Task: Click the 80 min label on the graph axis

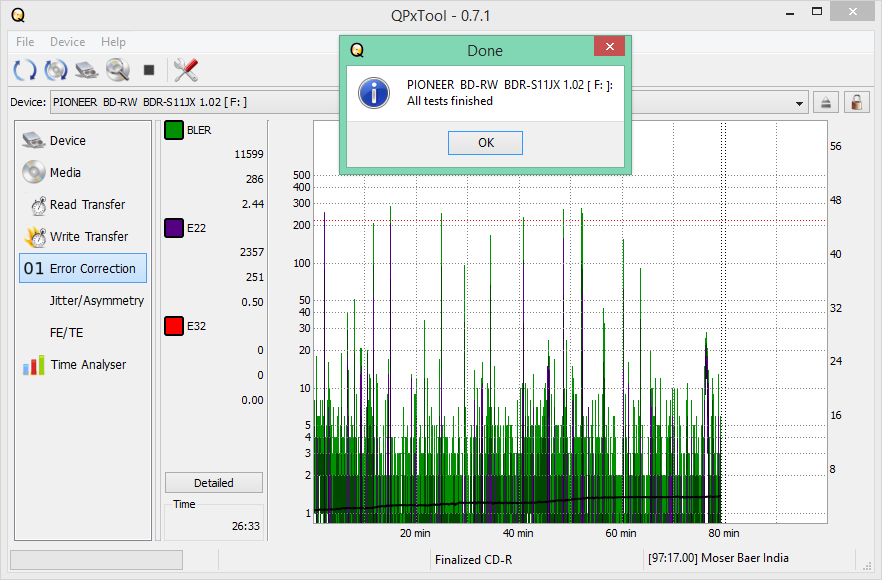Action: point(723,533)
